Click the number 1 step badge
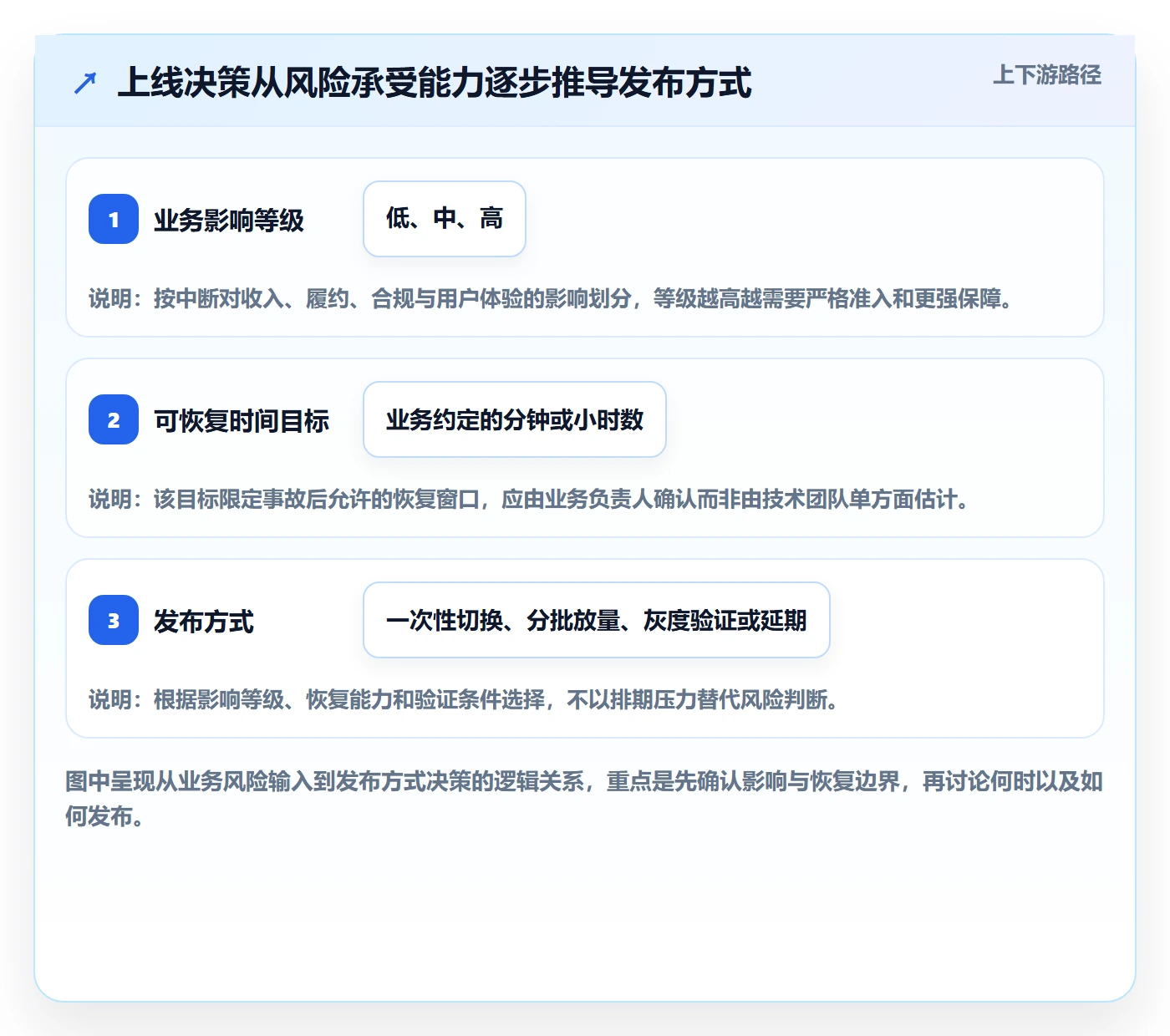The image size is (1170, 1036). [x=114, y=219]
